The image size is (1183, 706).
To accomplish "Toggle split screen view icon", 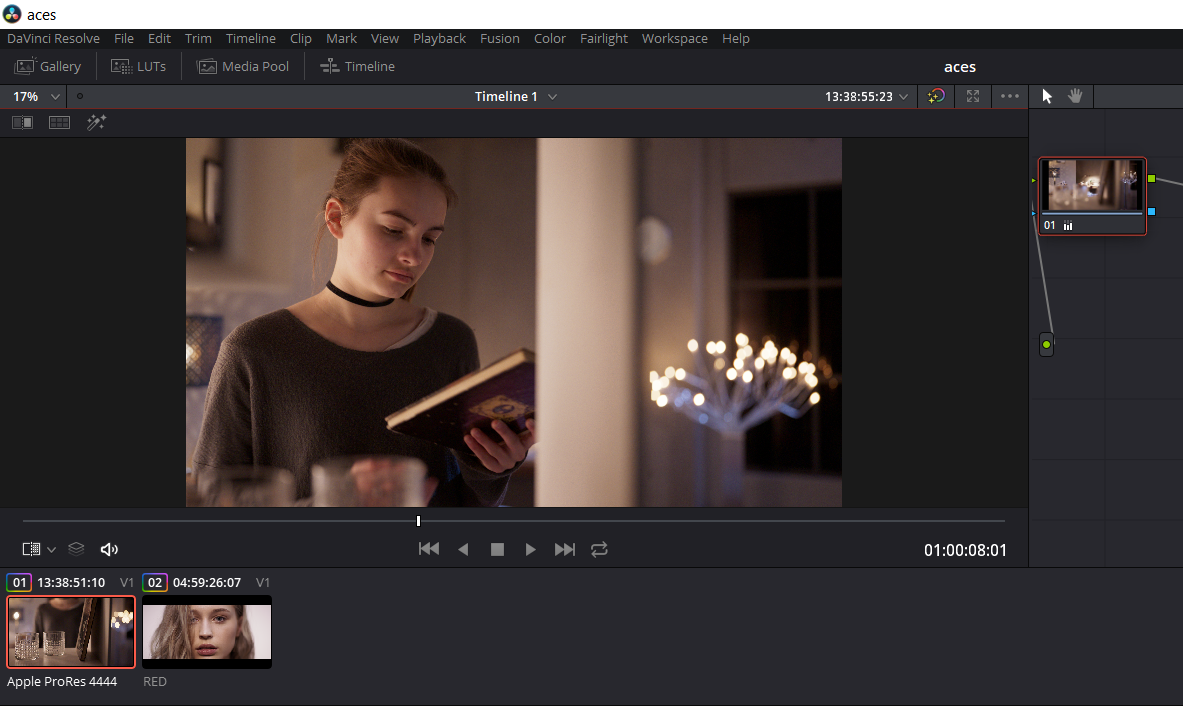I will [x=59, y=122].
